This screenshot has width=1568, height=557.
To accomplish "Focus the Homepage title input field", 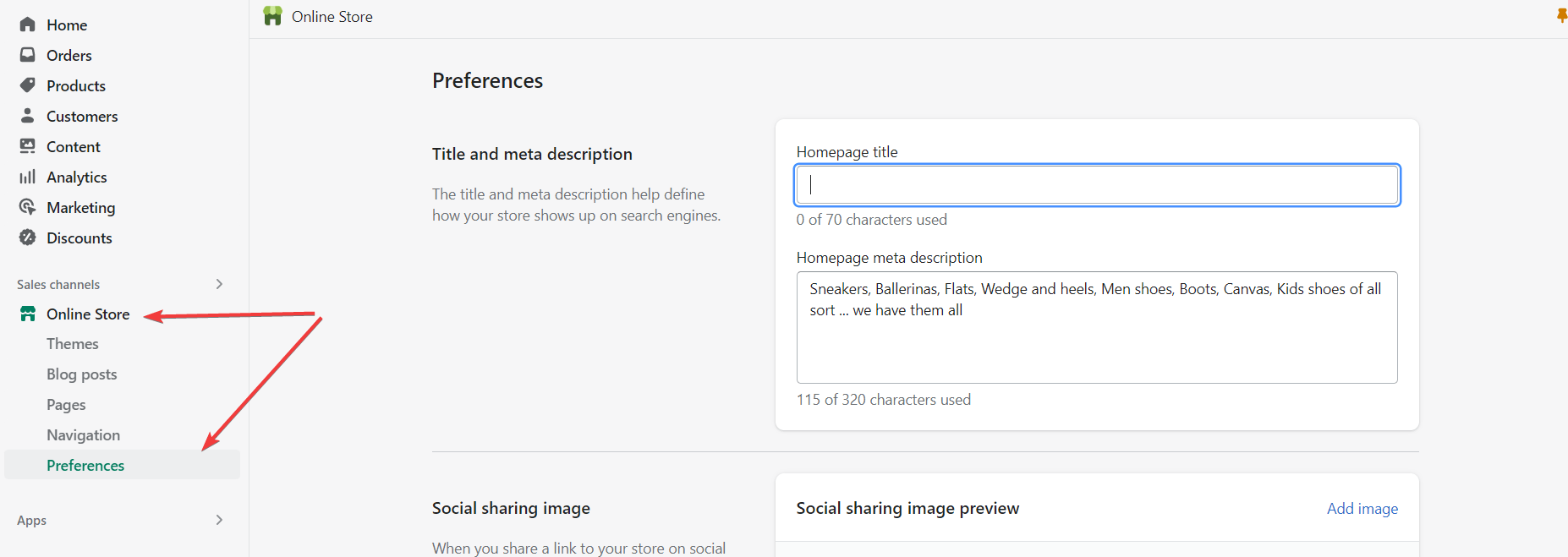I will point(1097,185).
